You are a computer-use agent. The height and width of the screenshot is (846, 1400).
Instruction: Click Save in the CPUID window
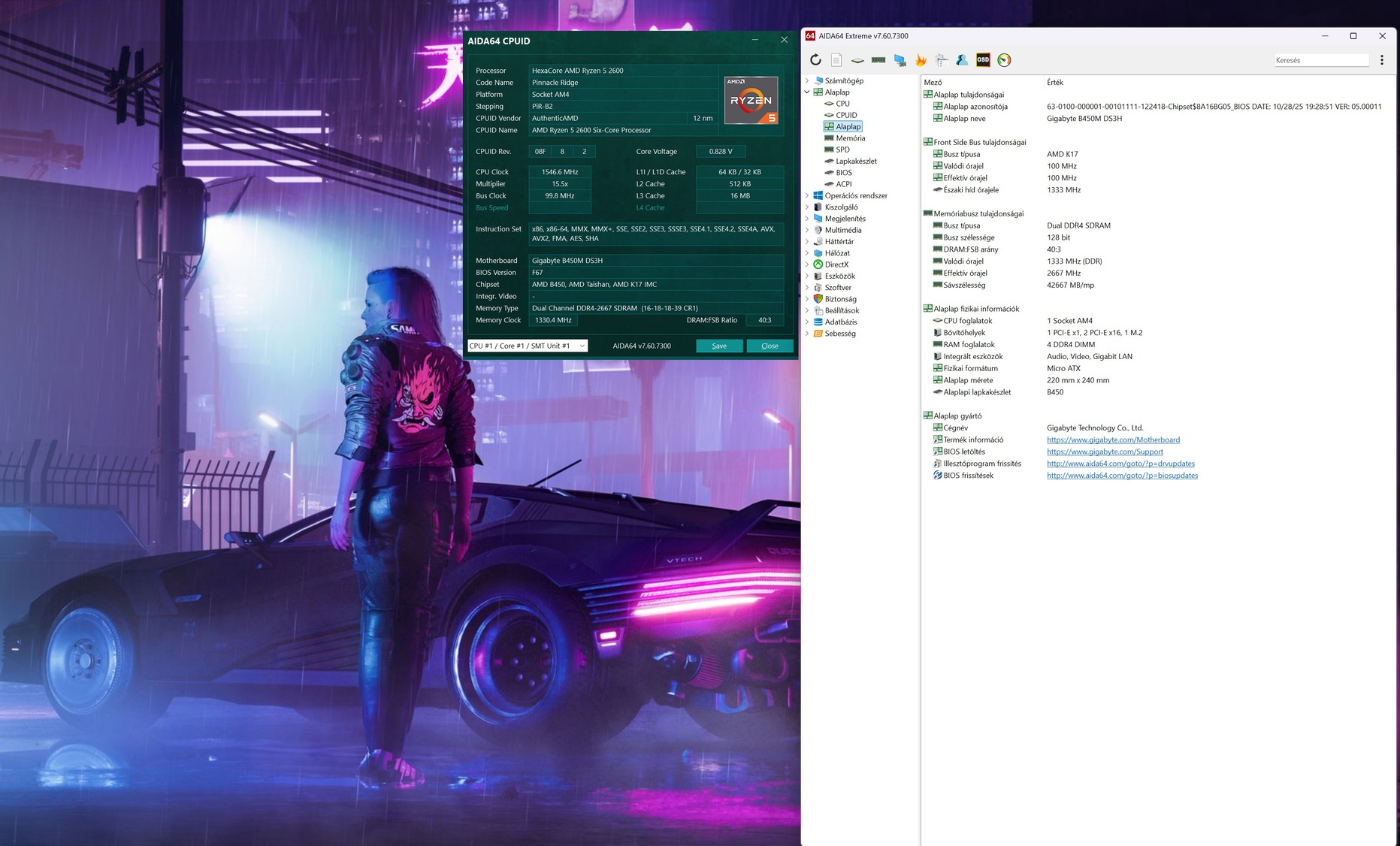pos(719,346)
